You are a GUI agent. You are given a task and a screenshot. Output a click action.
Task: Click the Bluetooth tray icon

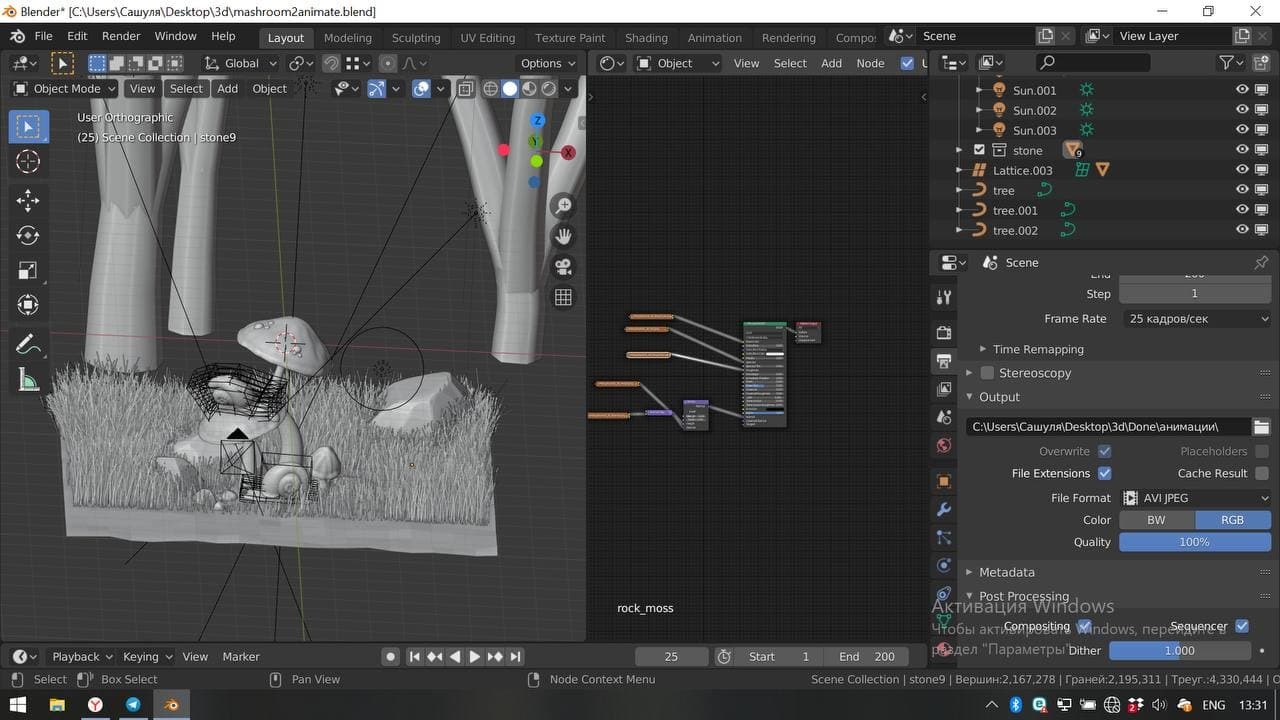(x=1015, y=705)
